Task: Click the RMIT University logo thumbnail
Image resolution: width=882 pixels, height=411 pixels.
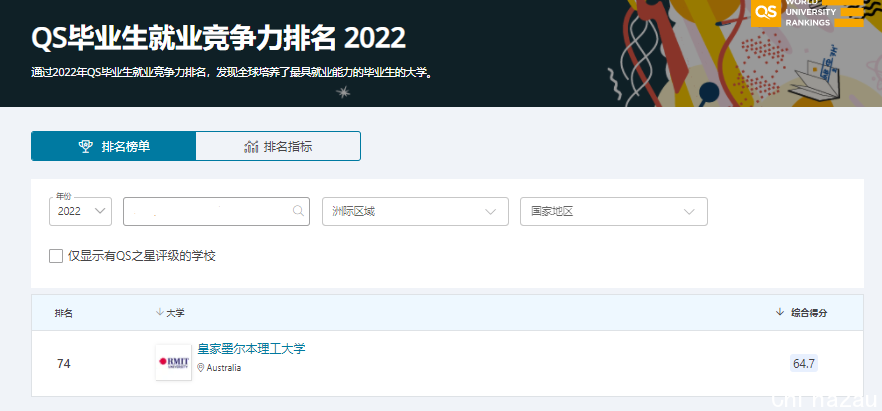Action: coord(173,362)
